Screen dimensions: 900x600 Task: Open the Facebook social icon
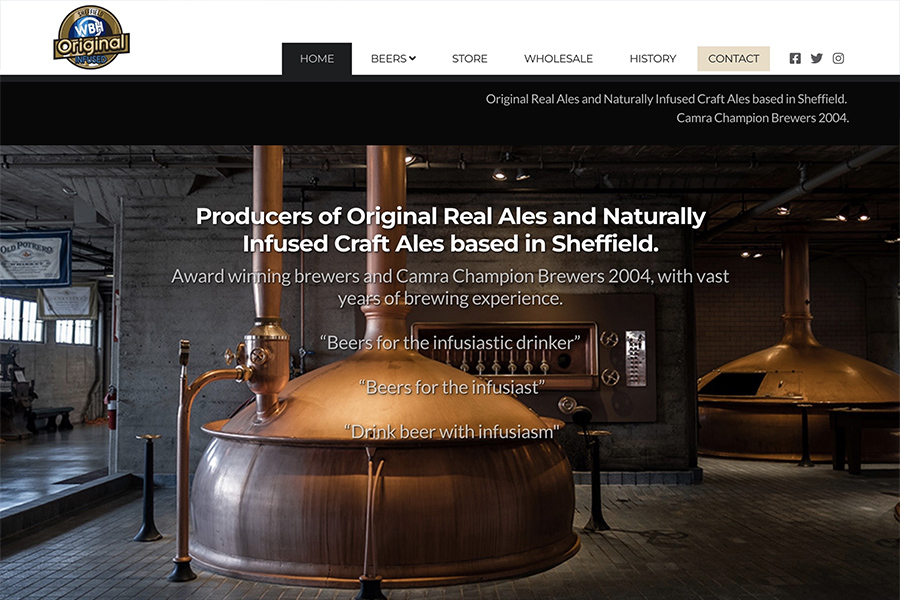795,59
